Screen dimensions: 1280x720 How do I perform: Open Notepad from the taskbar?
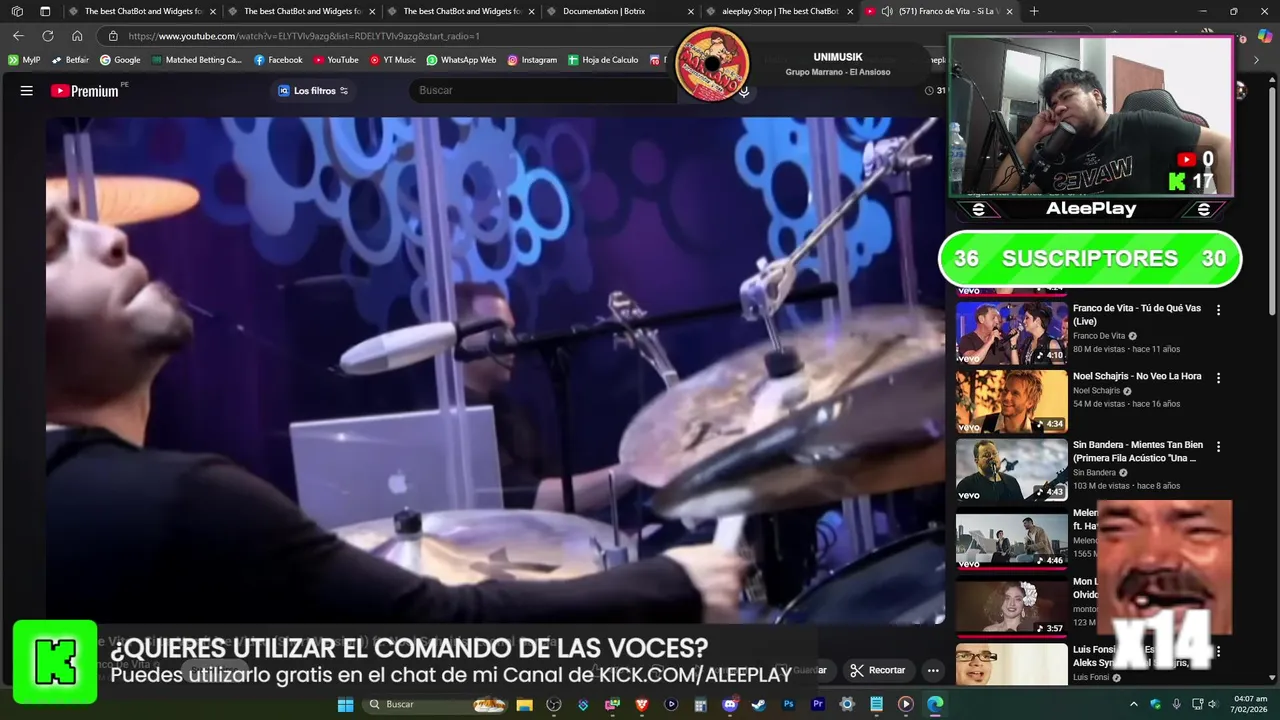coord(877,704)
